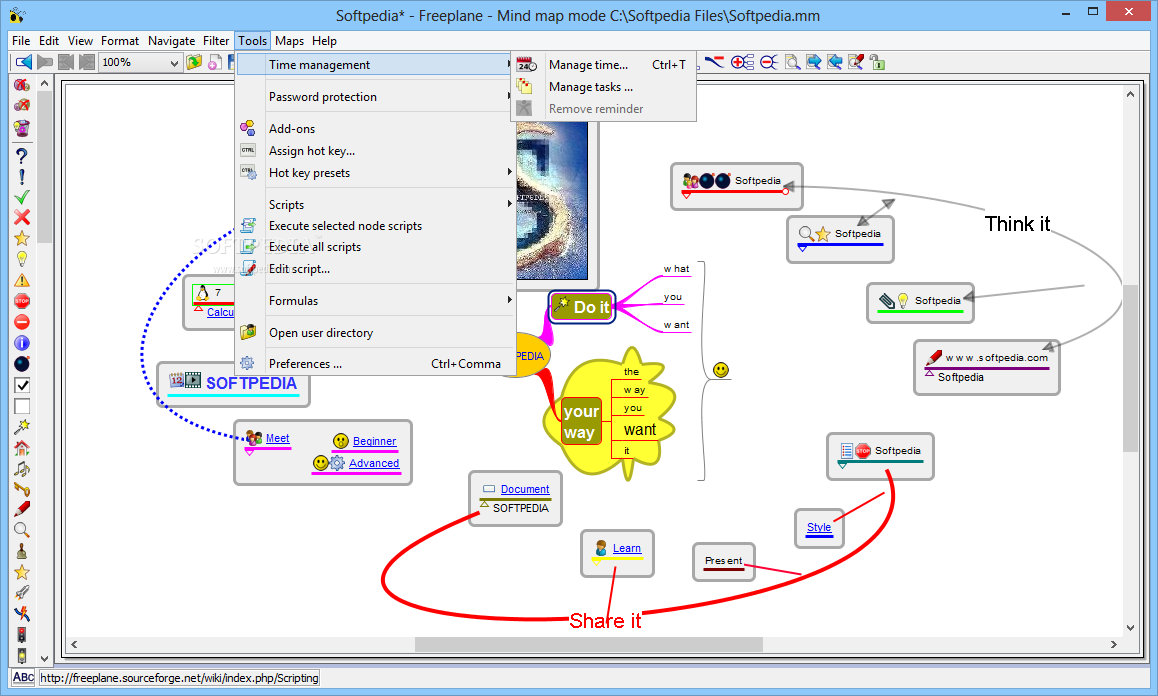This screenshot has height=696, width=1158.
Task: Add the black bomb icon
Action: (x=22, y=364)
